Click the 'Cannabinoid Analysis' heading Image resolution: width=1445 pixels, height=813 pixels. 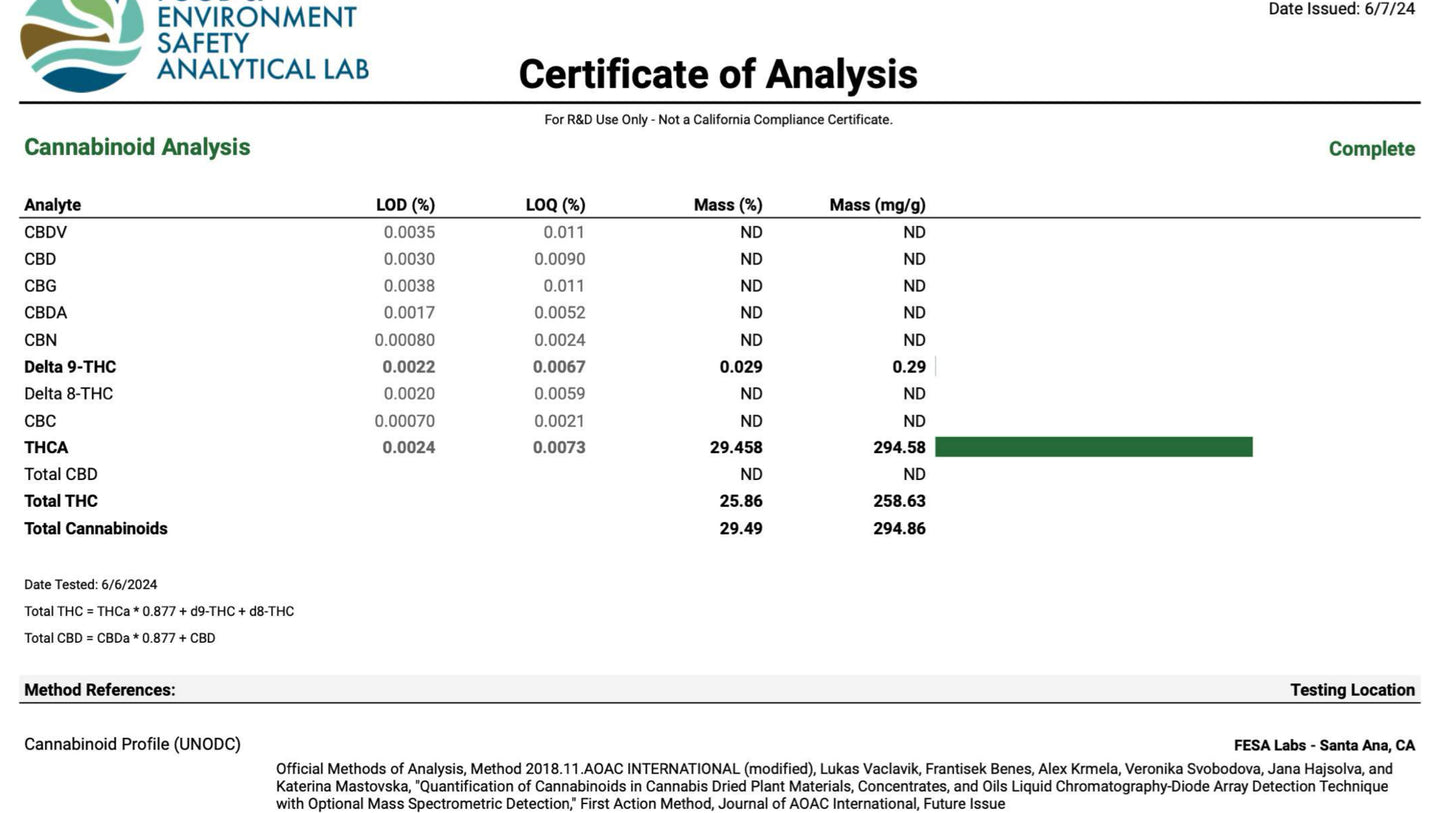pos(137,147)
